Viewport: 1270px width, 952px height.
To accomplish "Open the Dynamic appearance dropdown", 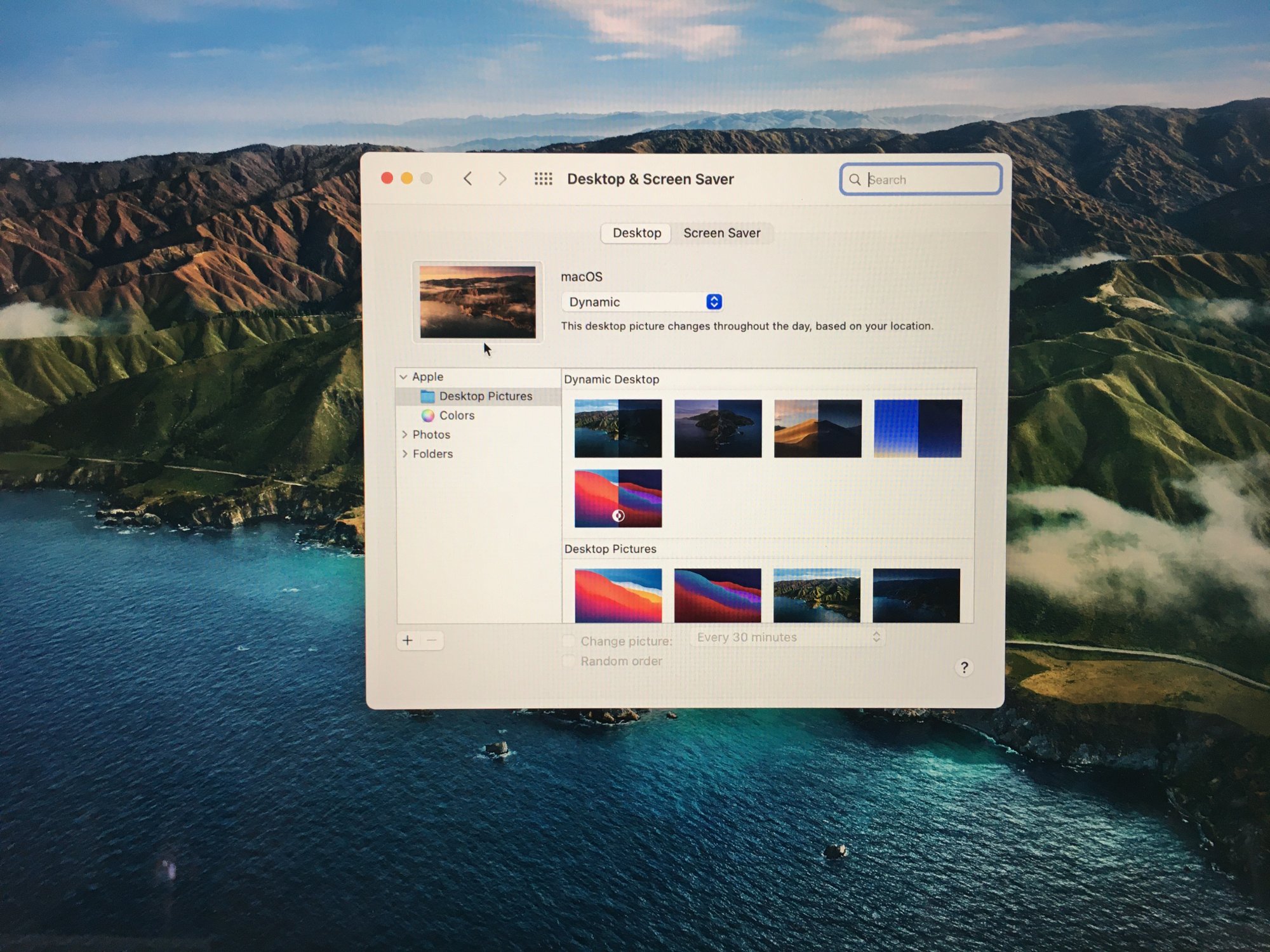I will click(x=642, y=302).
